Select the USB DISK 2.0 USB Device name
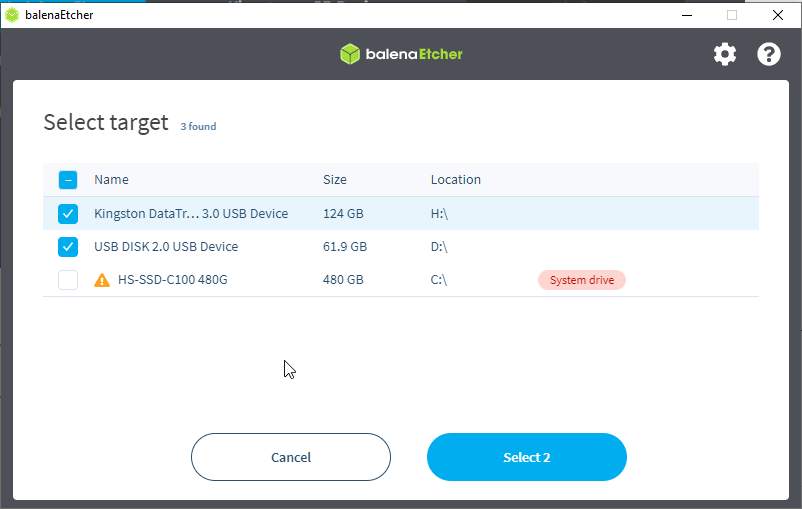Viewport: 802px width, 509px height. [x=166, y=247]
